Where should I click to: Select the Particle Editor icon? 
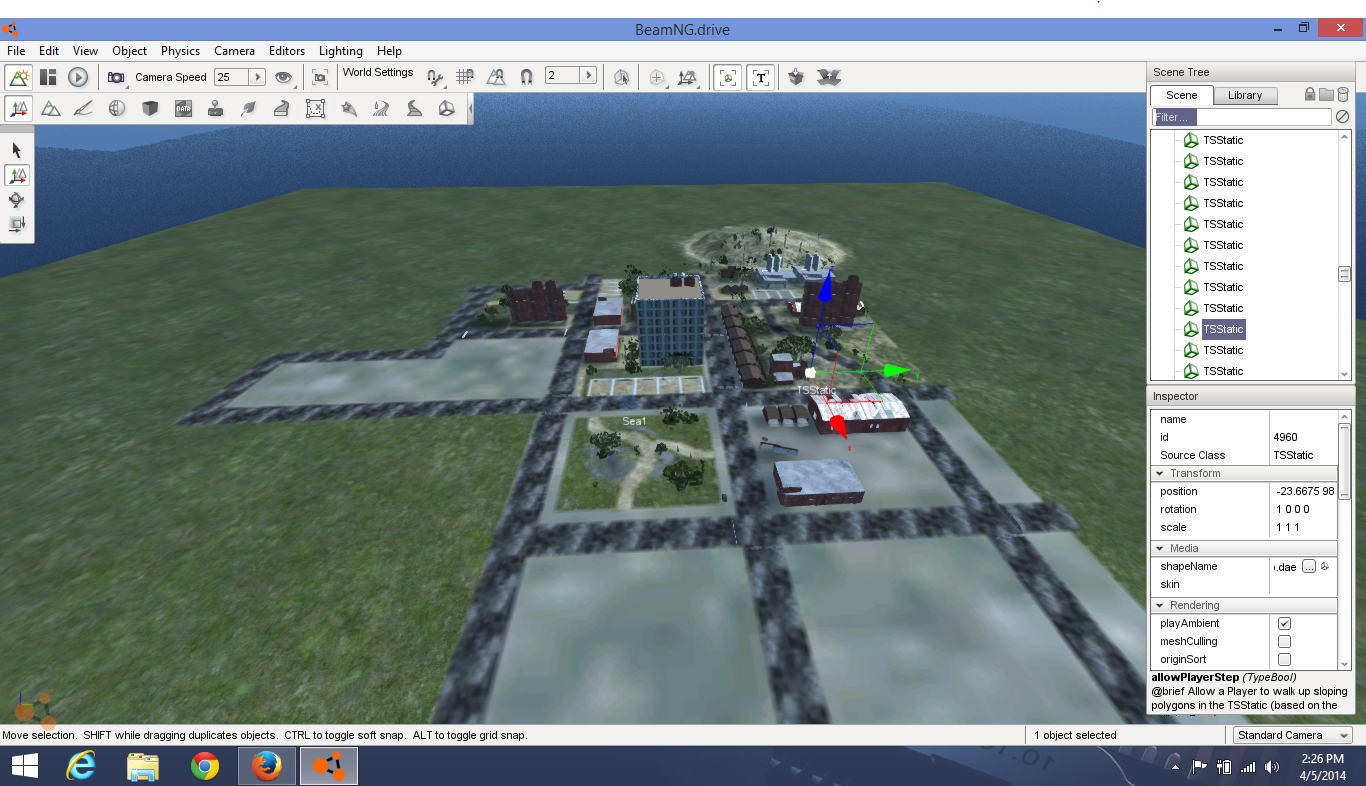348,109
